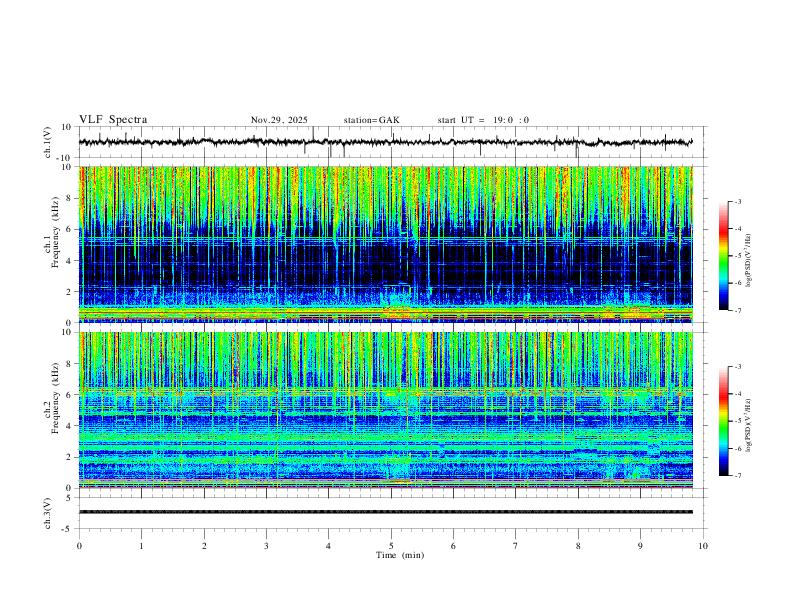This screenshot has width=792, height=612.
Task: Click time axis tick label "9"
Action: [x=640, y=546]
